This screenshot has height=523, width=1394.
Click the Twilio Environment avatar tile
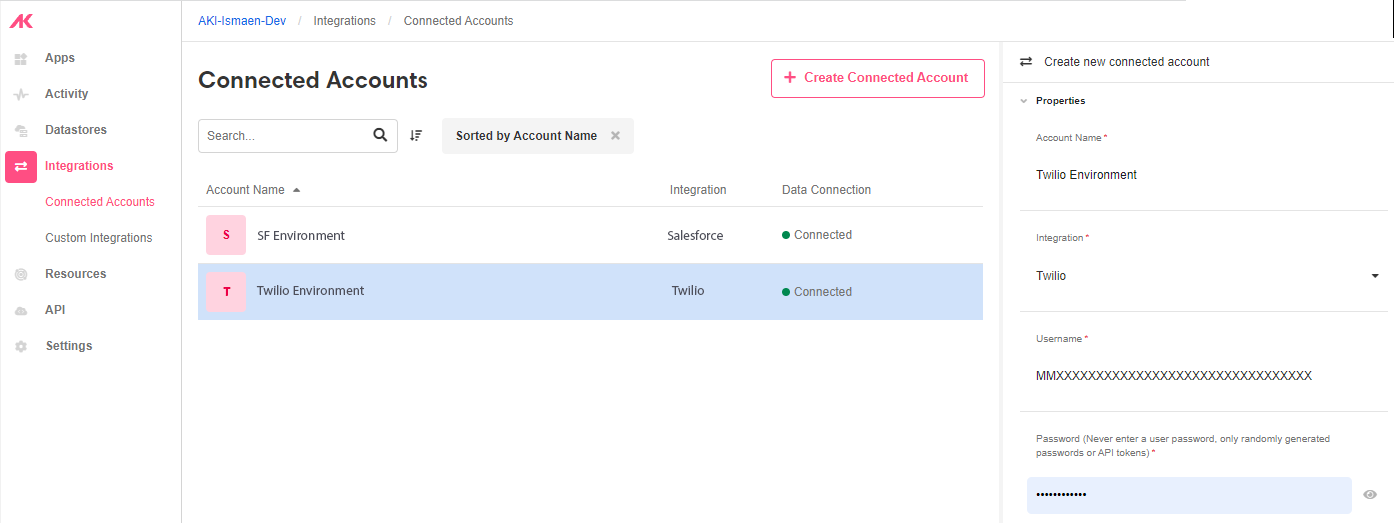point(226,291)
